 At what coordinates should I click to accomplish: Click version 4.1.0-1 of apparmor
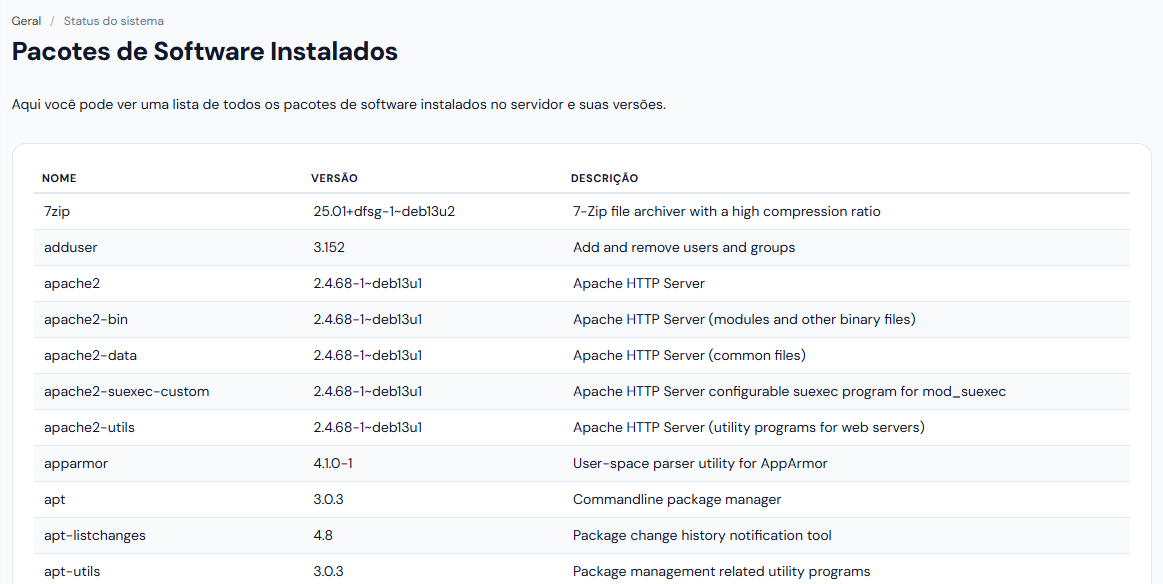(x=333, y=464)
